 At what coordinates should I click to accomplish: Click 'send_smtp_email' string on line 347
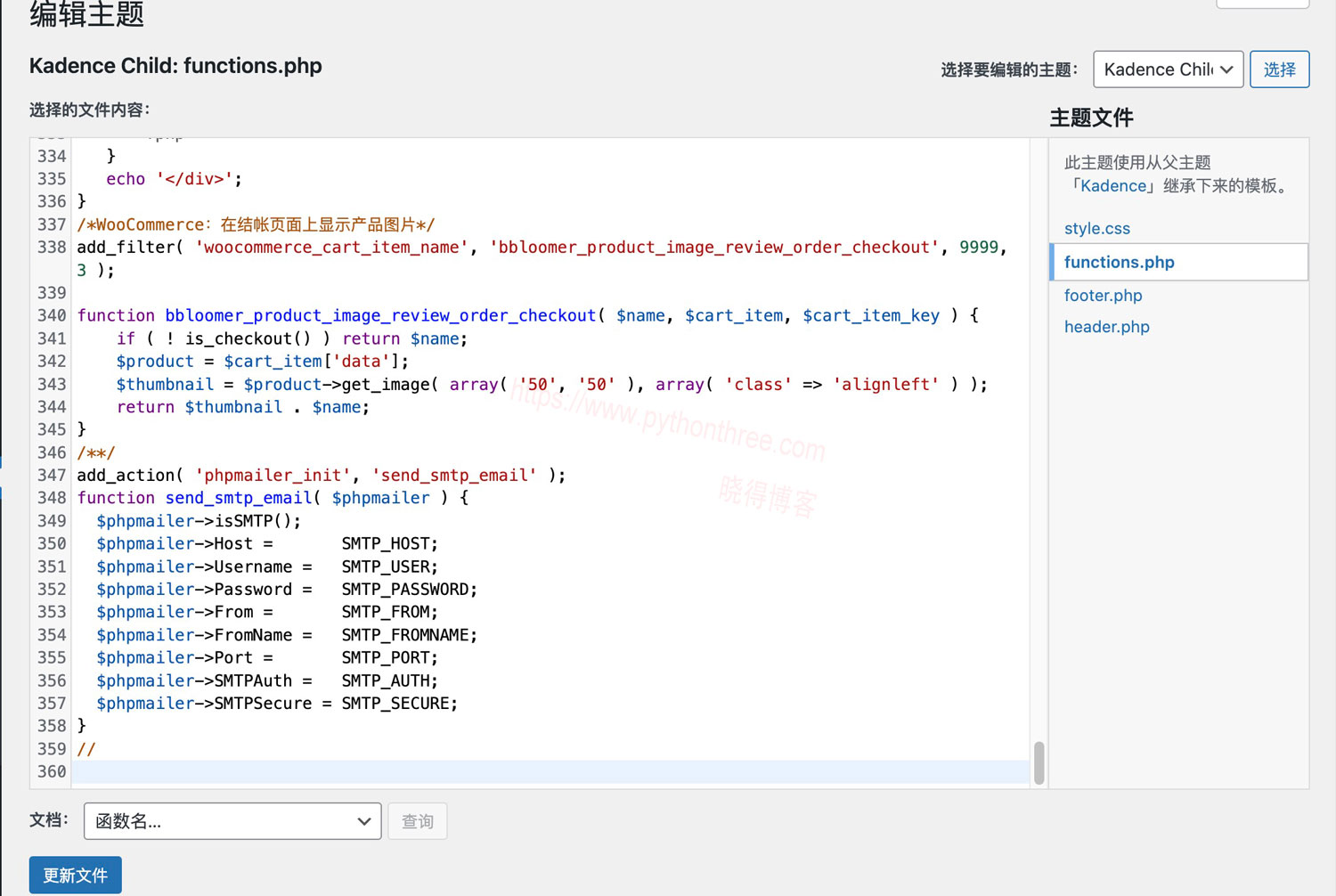(454, 475)
